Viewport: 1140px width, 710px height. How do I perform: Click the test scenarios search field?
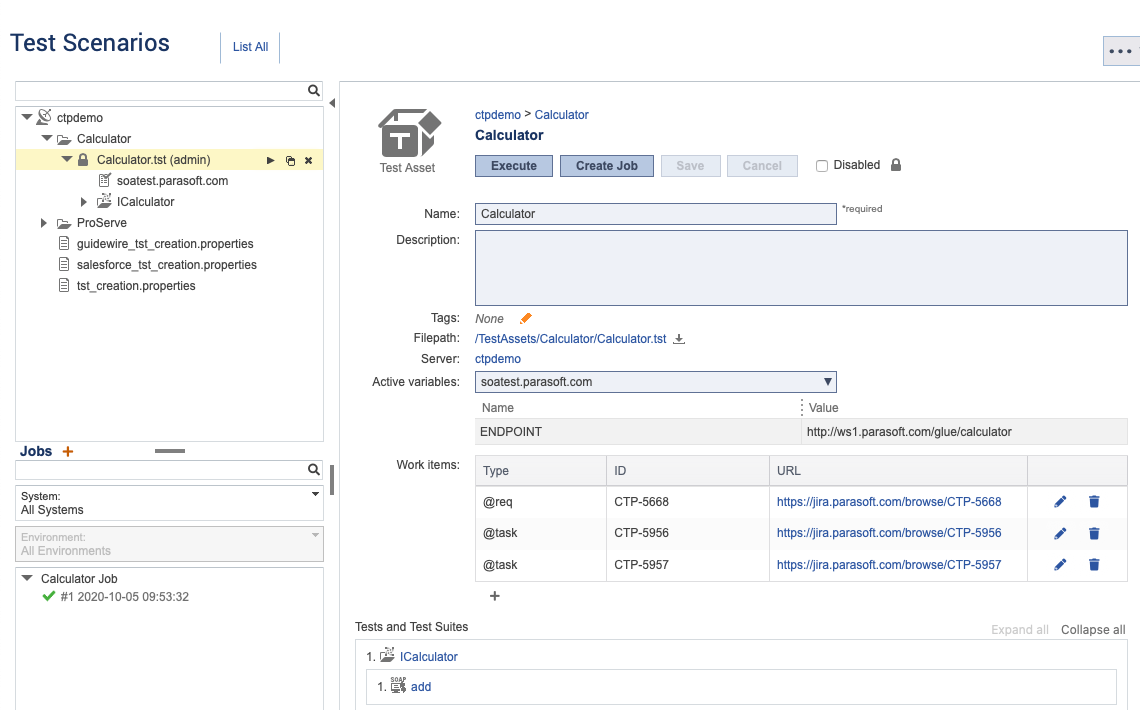pos(161,90)
